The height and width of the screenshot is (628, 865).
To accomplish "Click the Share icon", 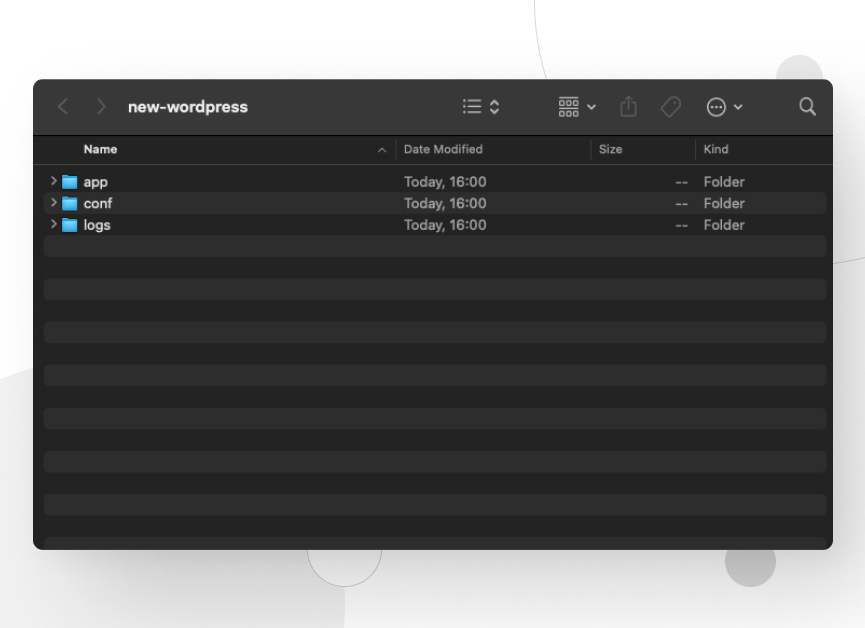I will [x=628, y=106].
